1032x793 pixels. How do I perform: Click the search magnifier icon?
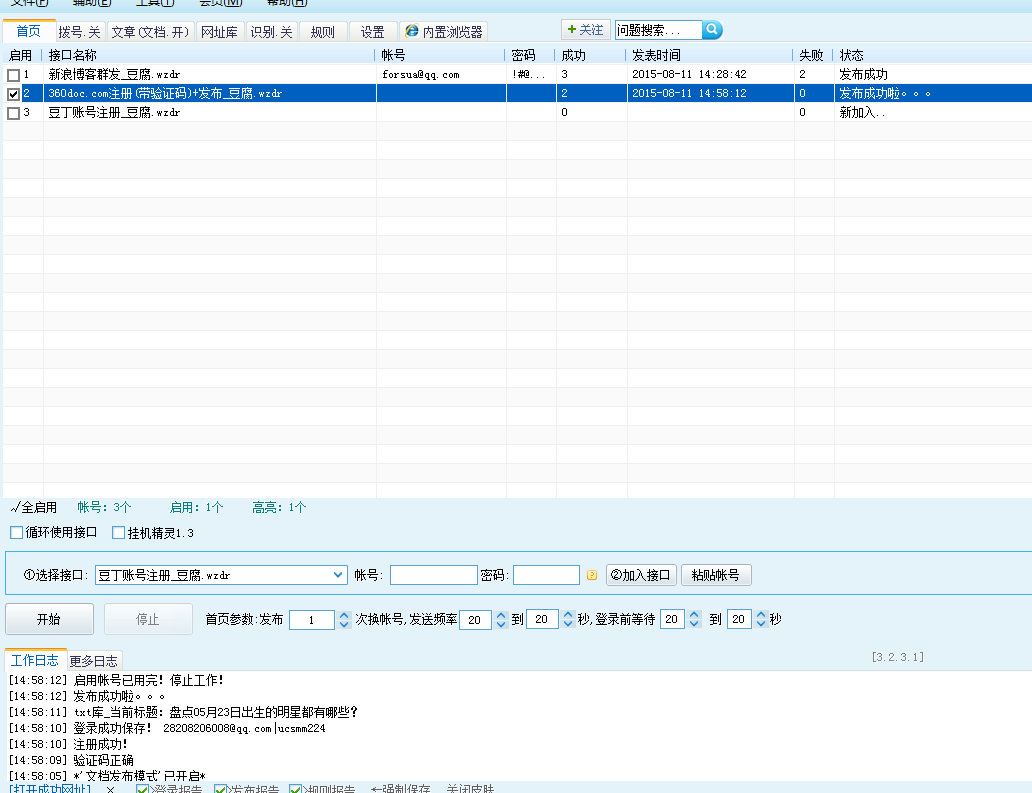click(712, 30)
